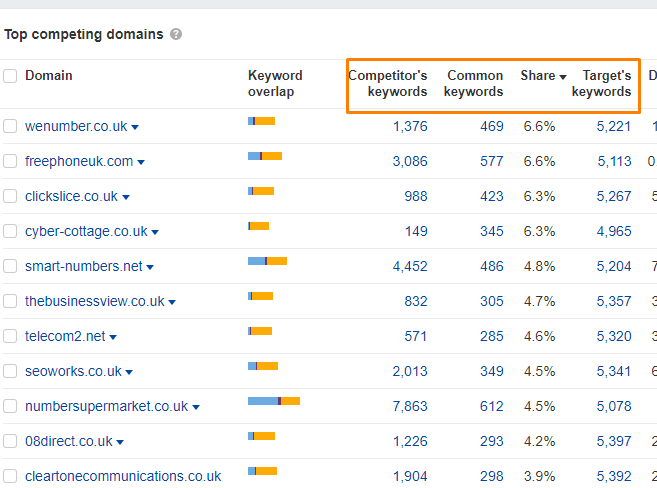This screenshot has width=657, height=488.
Task: Open target's keywords value 5,221
Action: (x=614, y=126)
